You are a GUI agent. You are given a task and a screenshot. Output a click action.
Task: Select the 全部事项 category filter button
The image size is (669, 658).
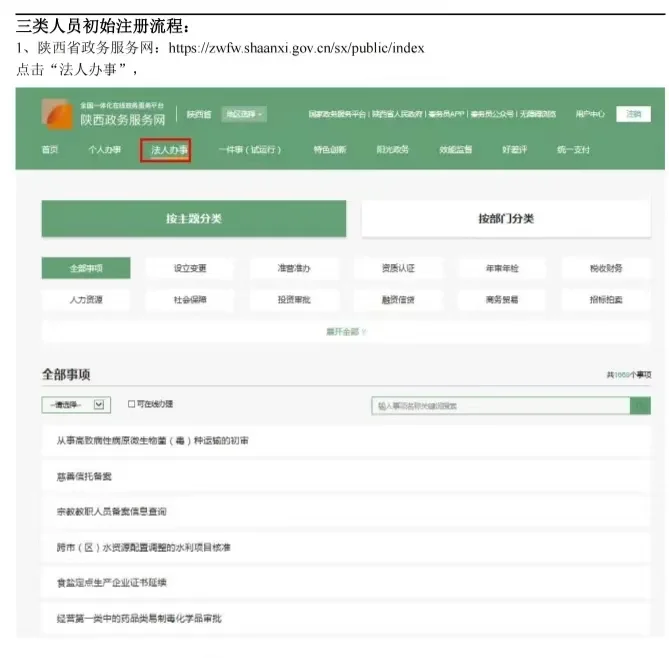pos(86,268)
